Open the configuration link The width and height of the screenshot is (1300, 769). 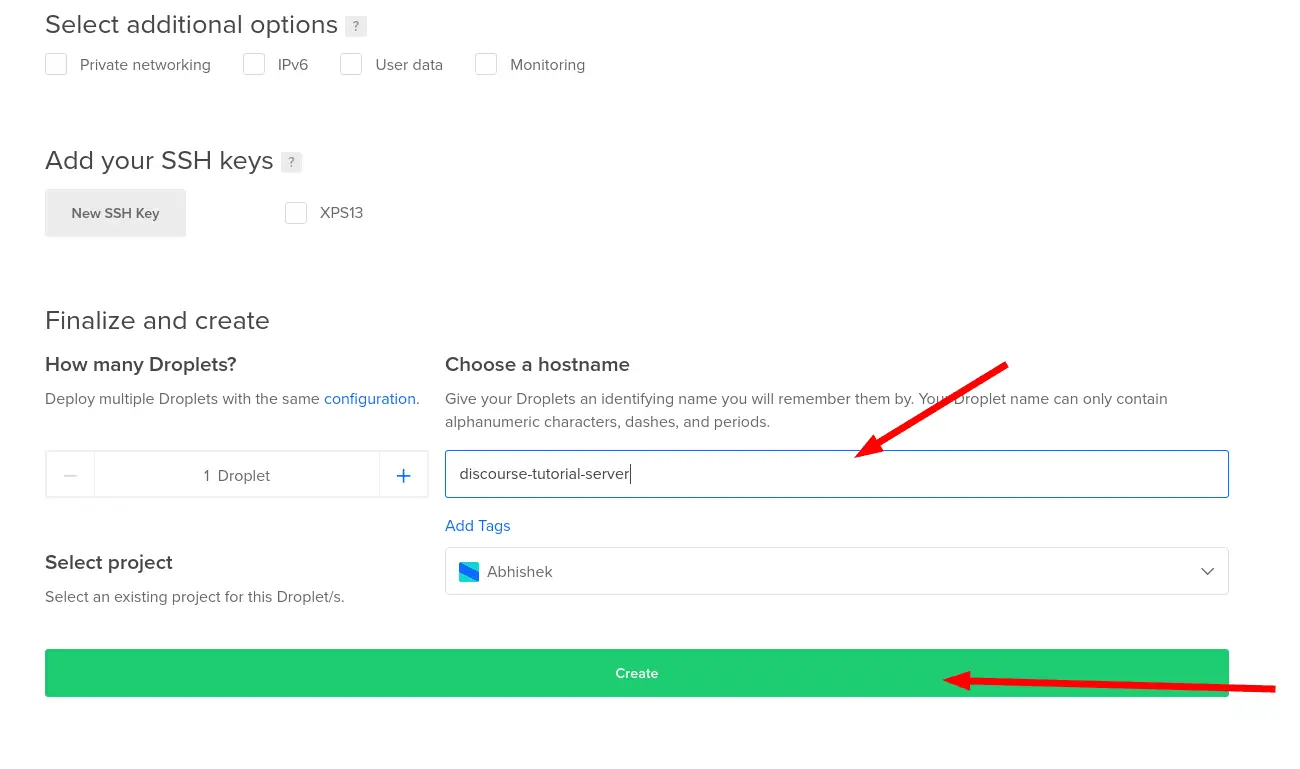(x=369, y=399)
